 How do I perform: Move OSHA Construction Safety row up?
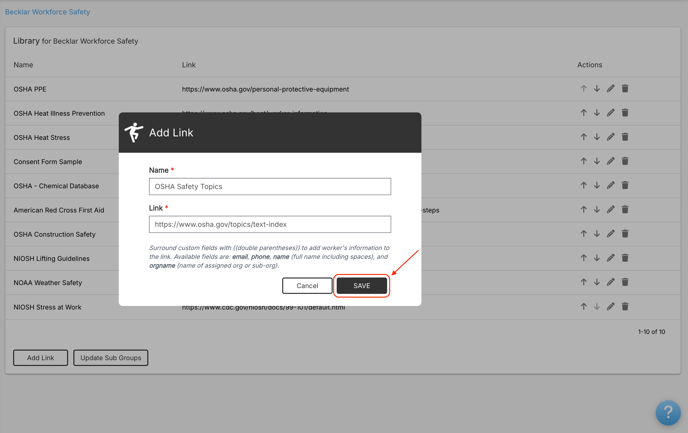(x=584, y=233)
